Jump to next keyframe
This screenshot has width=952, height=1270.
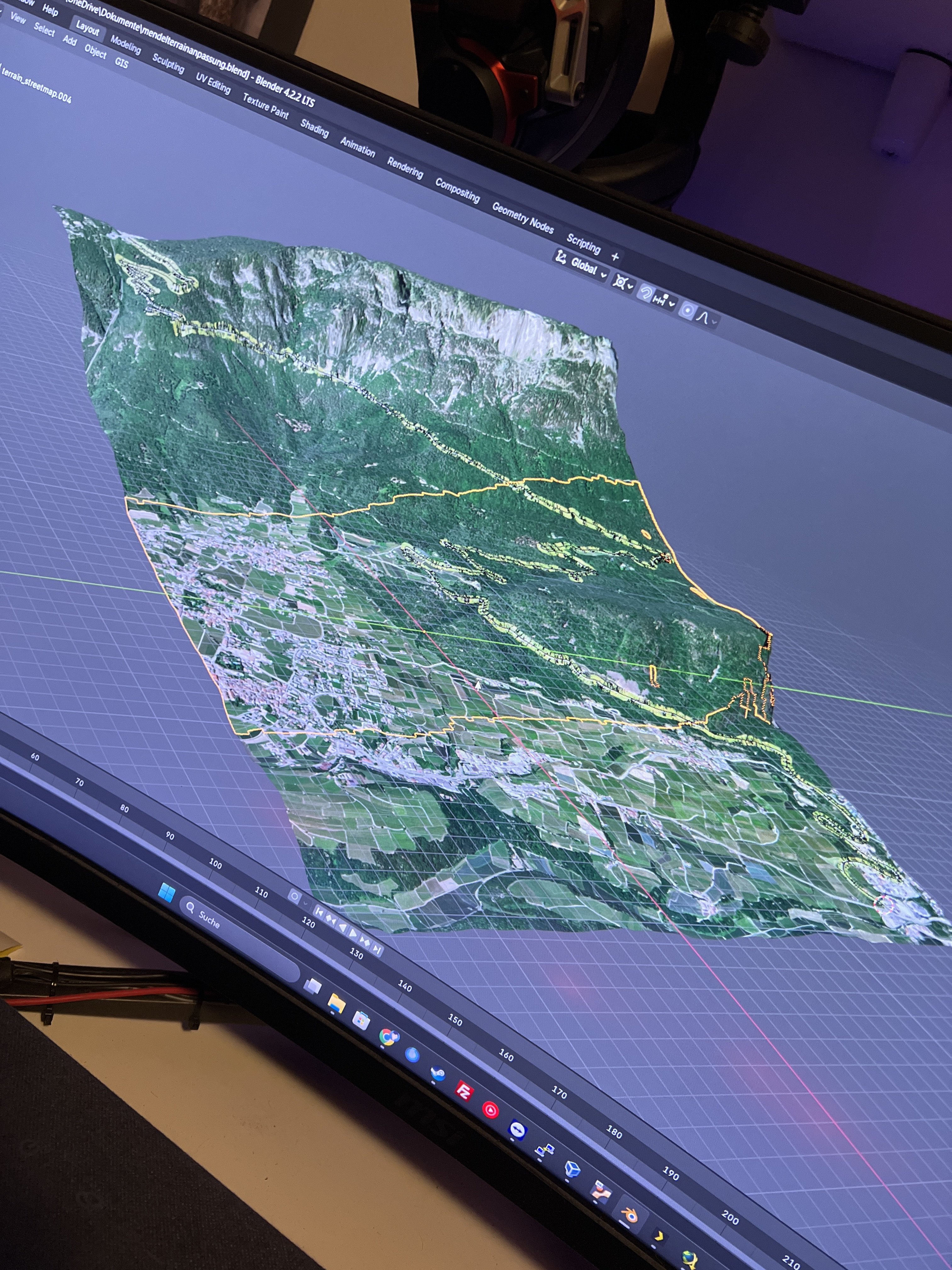(365, 941)
